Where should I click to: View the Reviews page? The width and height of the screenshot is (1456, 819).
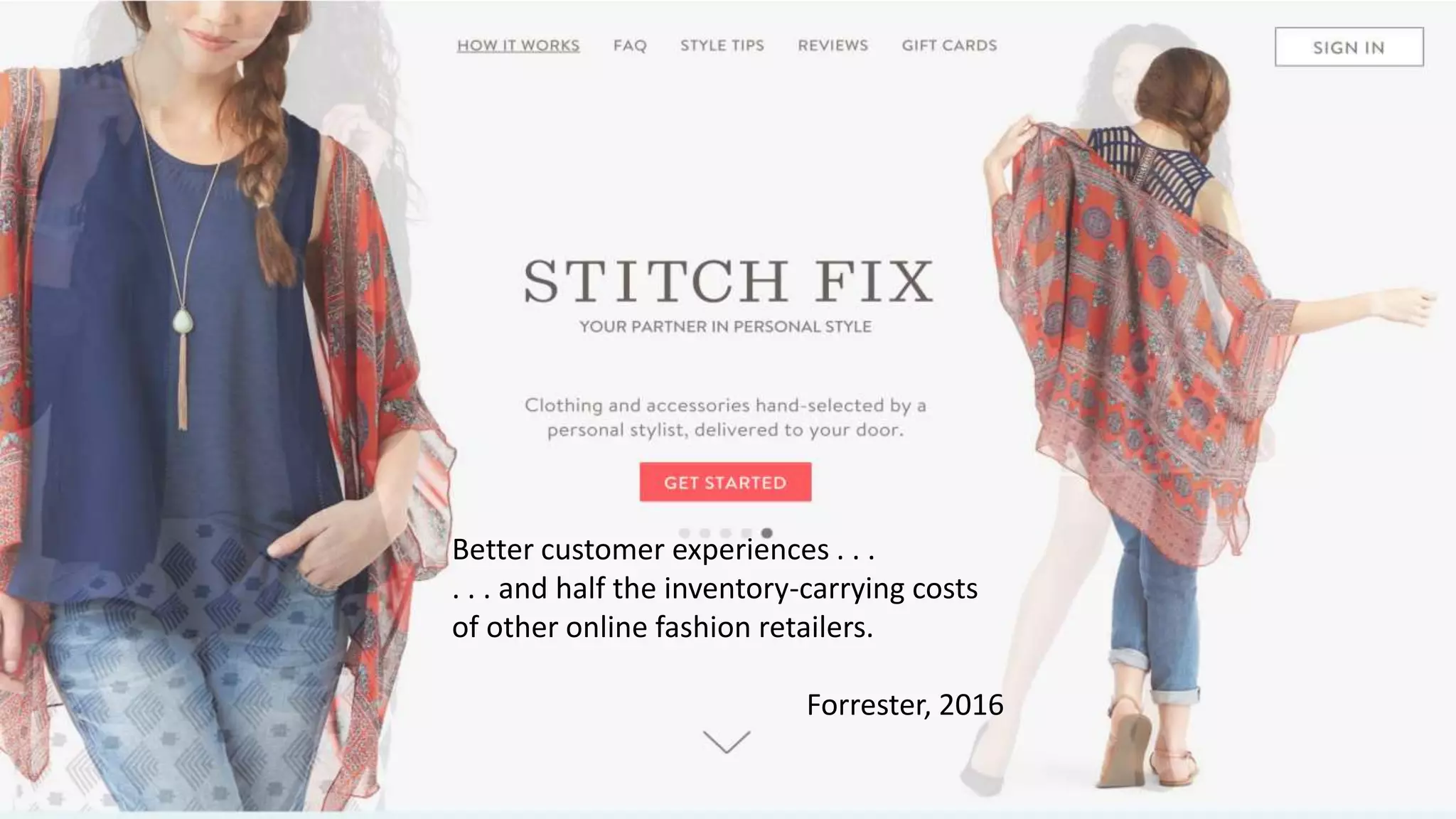(x=833, y=45)
